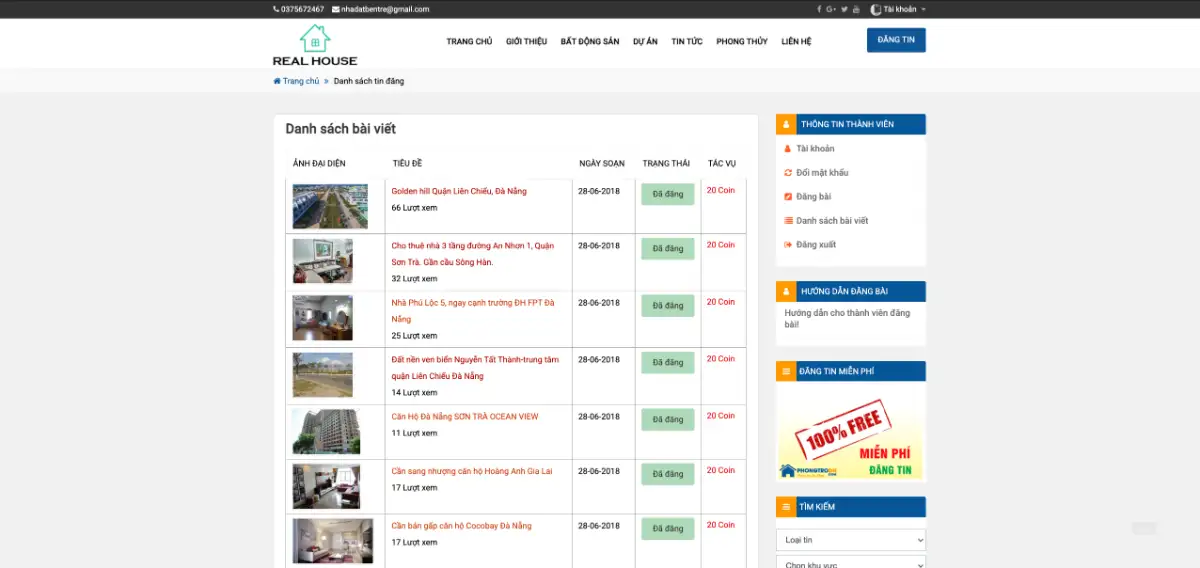This screenshot has width=1200, height=568.
Task: Click the refresh icon beside Đổi mật khẩu
Action: [x=788, y=172]
